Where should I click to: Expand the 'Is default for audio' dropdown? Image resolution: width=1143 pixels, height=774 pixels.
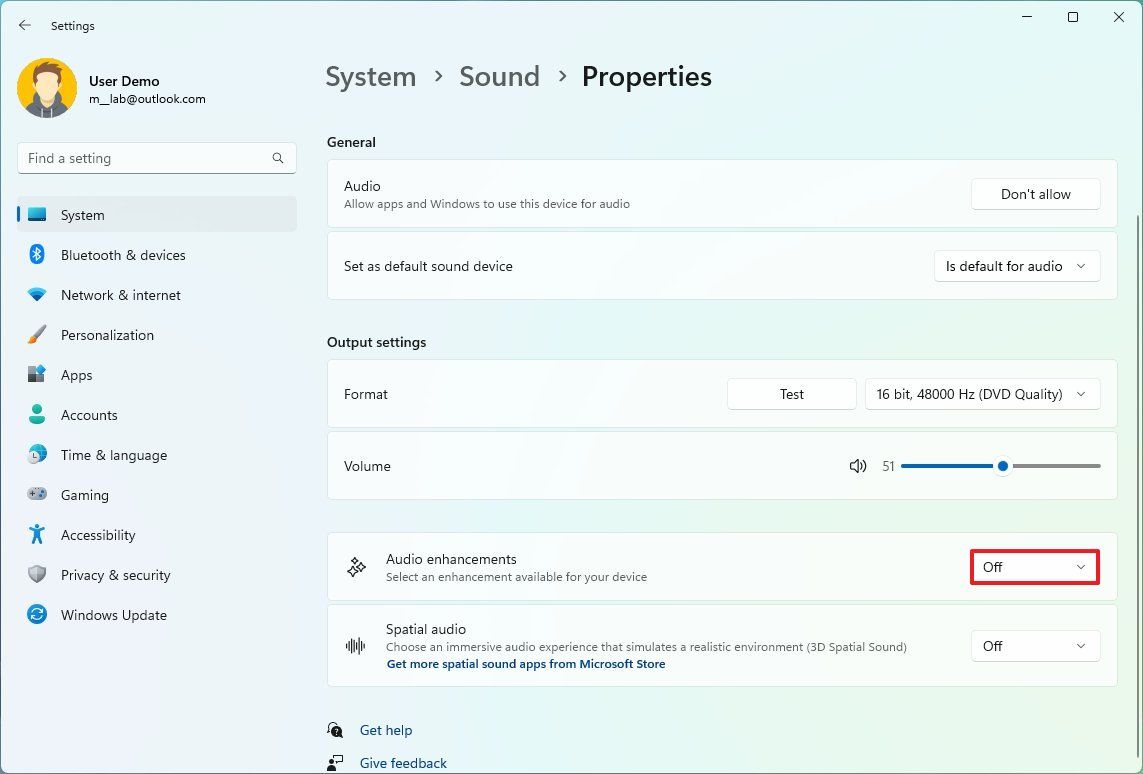click(1016, 266)
